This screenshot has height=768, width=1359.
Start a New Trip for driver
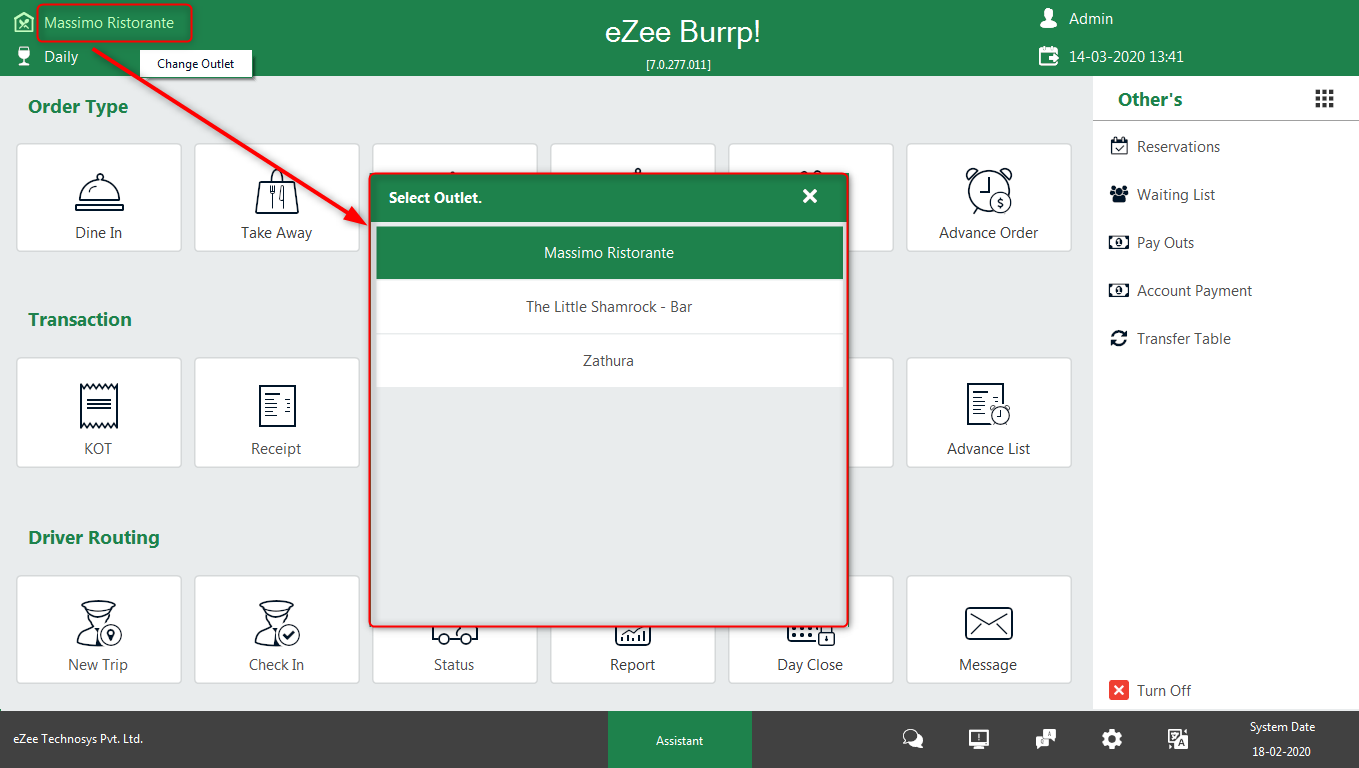pyautogui.click(x=99, y=629)
